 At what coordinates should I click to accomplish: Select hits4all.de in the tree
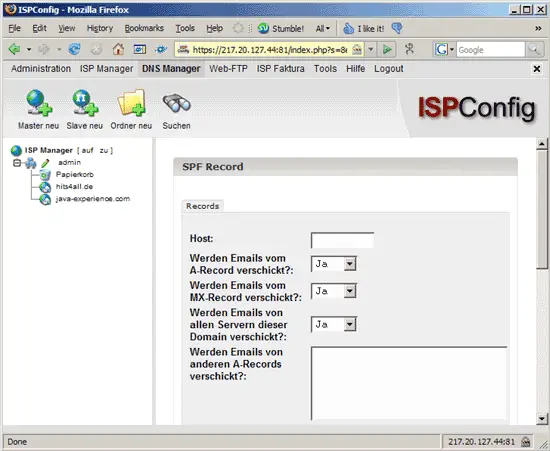click(x=74, y=187)
